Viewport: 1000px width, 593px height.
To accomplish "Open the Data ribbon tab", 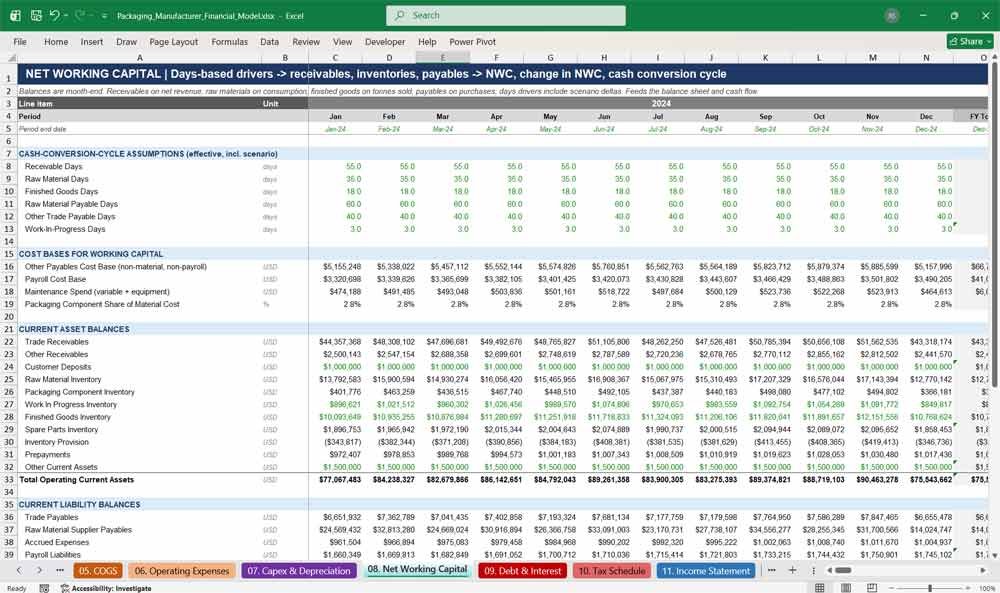I will point(269,41).
